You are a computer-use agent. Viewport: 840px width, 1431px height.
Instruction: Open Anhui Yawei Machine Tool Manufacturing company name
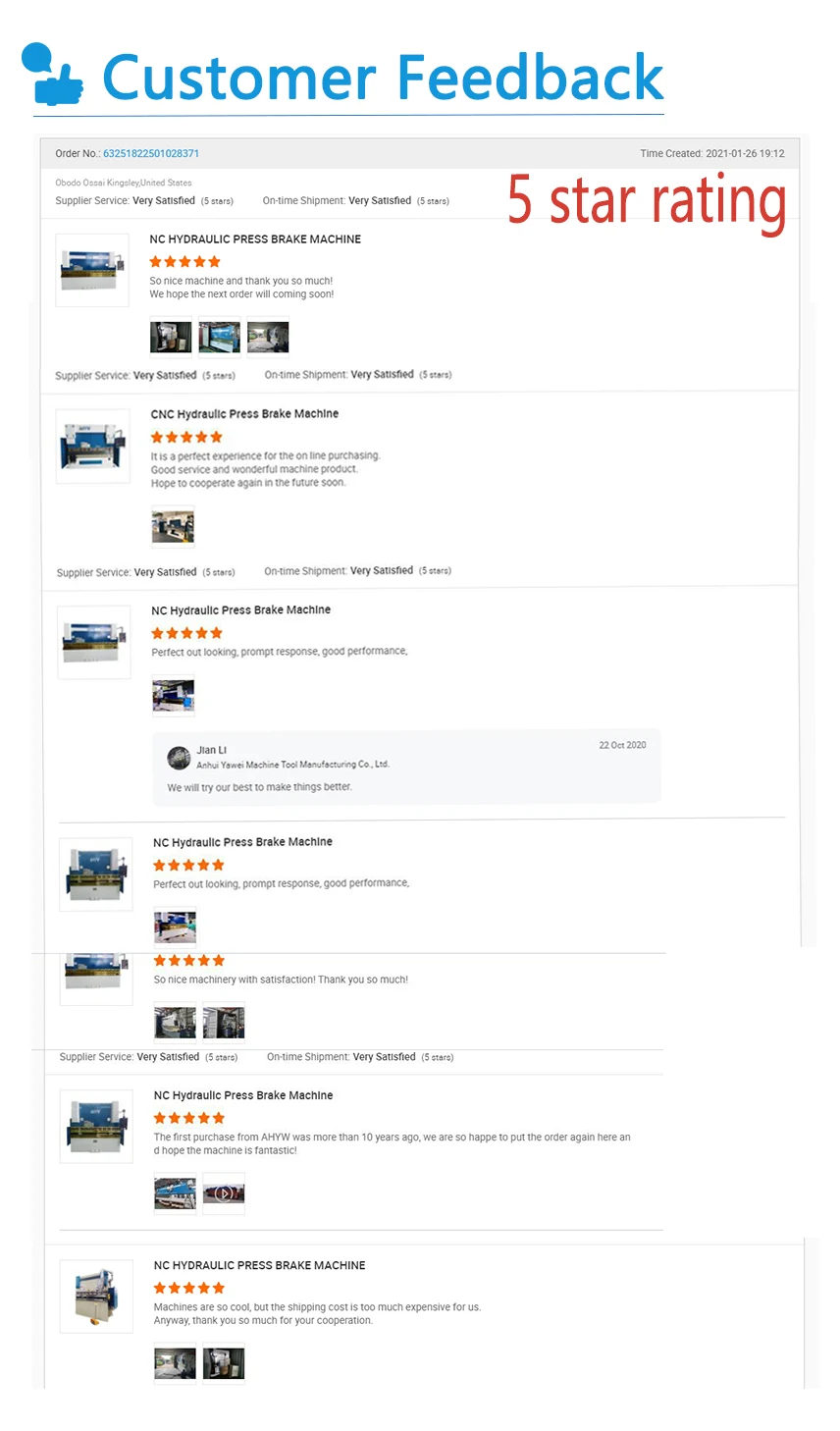point(292,765)
